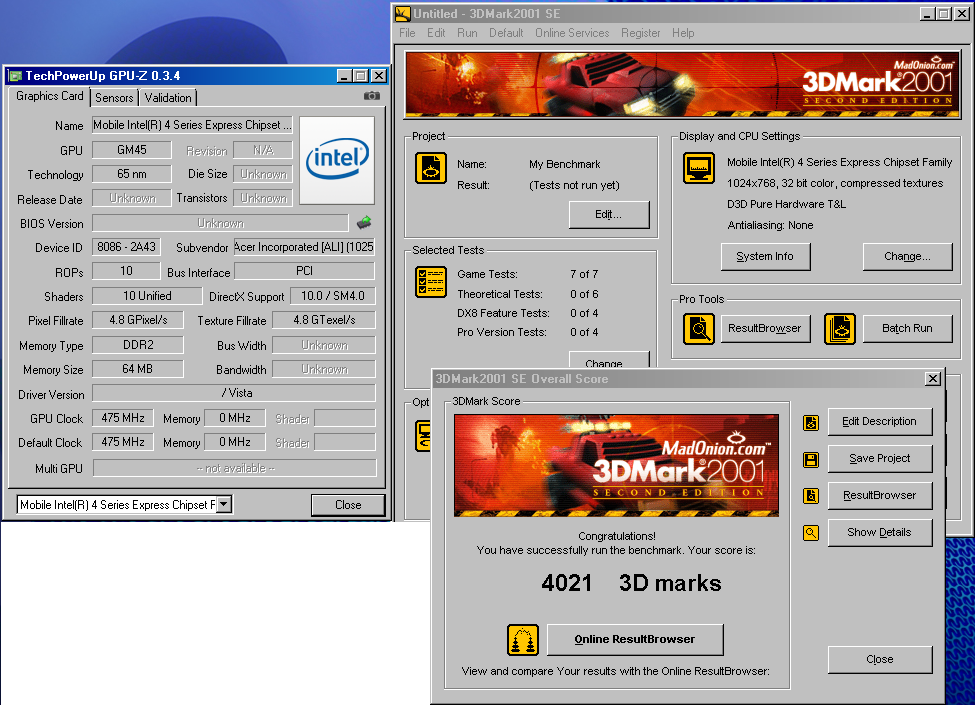The image size is (975, 705).
Task: Open the Edit menu in 3DMark2001
Action: tap(436, 33)
